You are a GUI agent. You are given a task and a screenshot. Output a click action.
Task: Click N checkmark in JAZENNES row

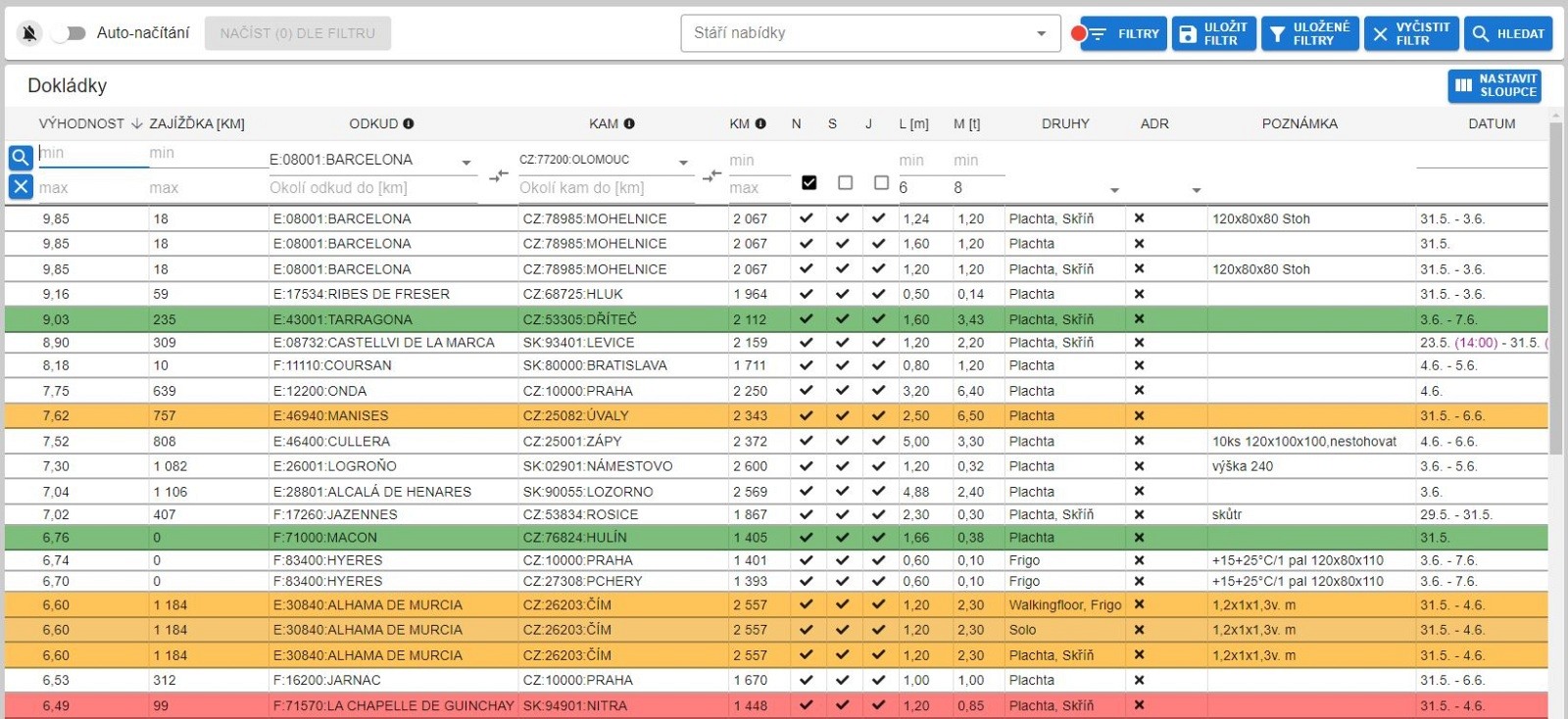coord(807,514)
